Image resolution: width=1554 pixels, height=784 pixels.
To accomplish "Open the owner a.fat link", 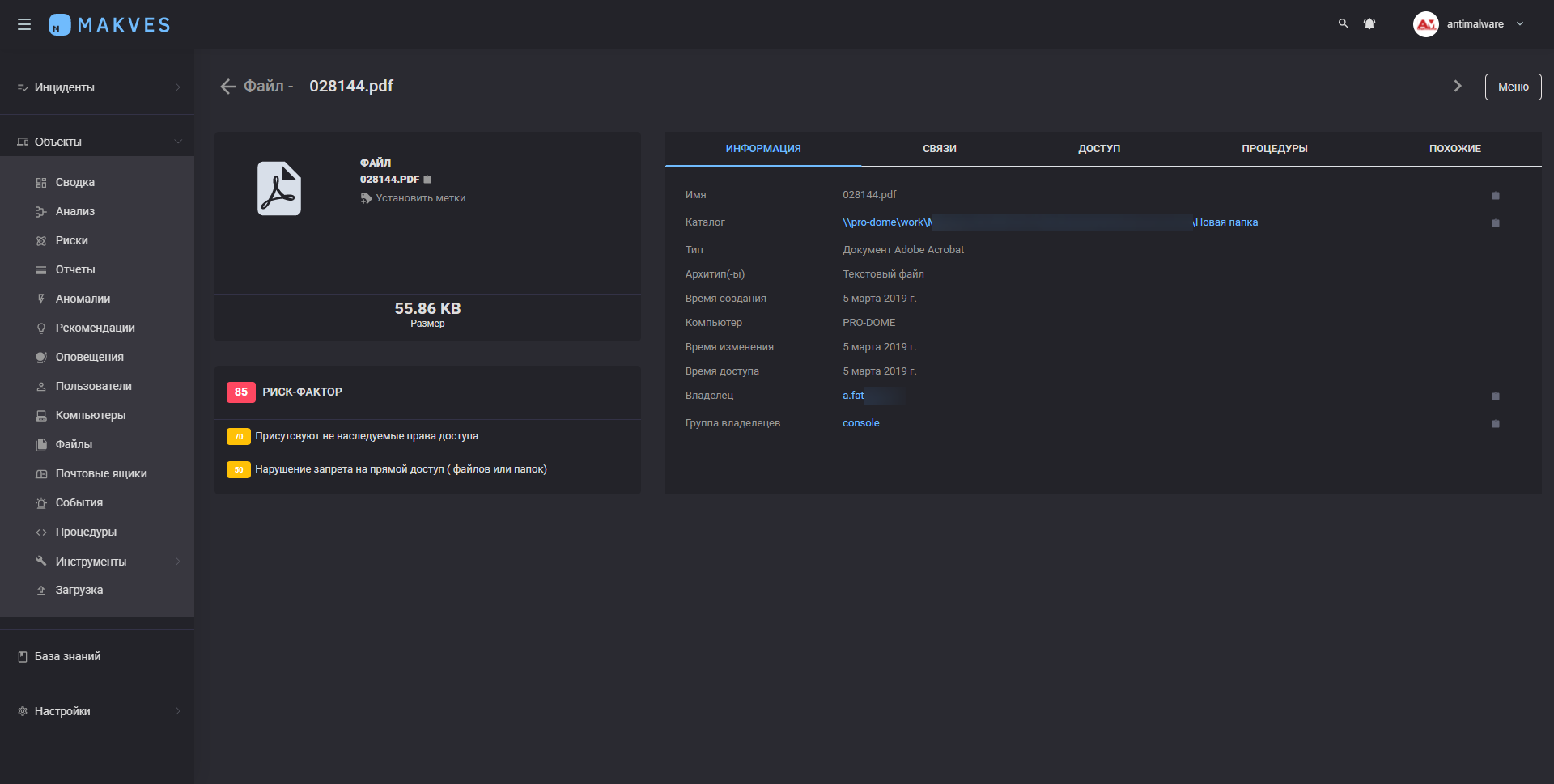I will [x=853, y=396].
